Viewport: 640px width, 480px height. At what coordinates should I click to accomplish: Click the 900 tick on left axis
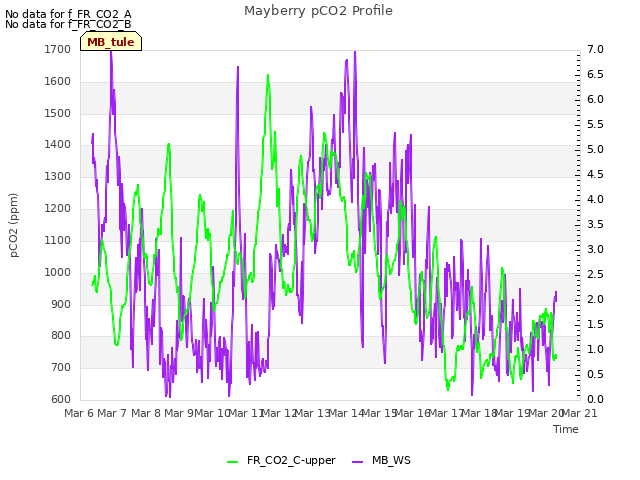[x=61, y=304]
